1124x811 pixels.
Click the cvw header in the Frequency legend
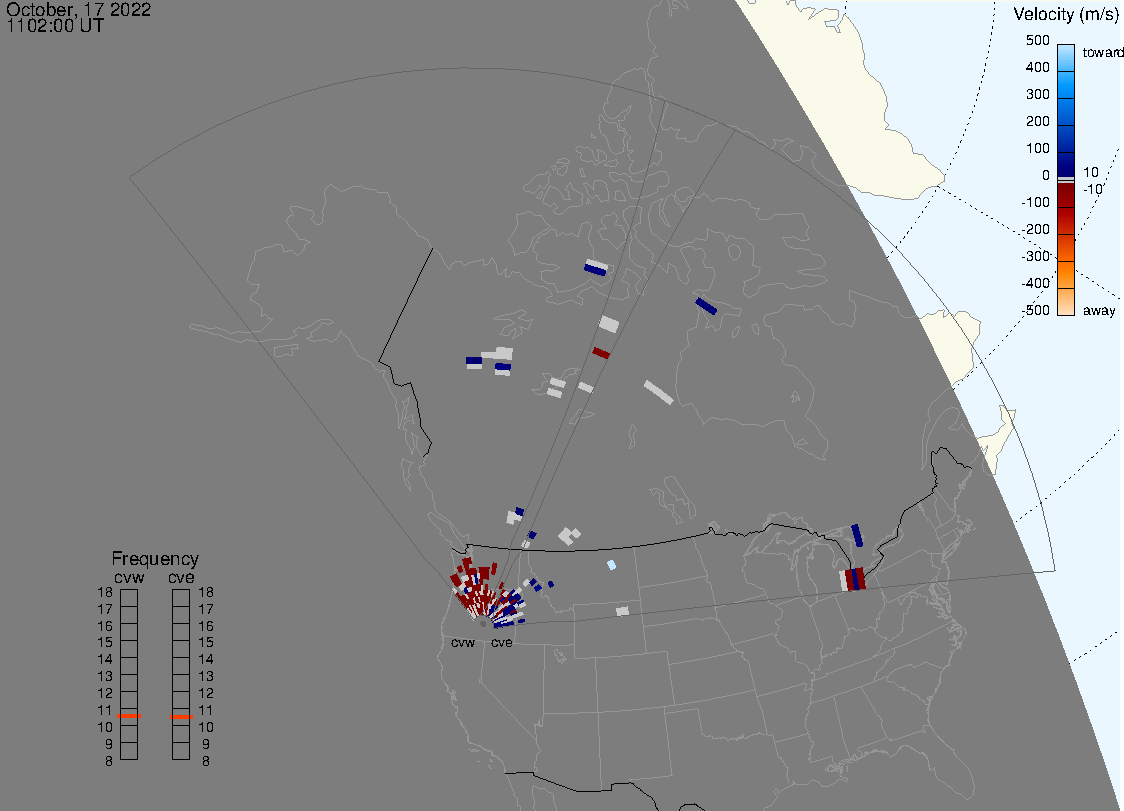pos(128,576)
